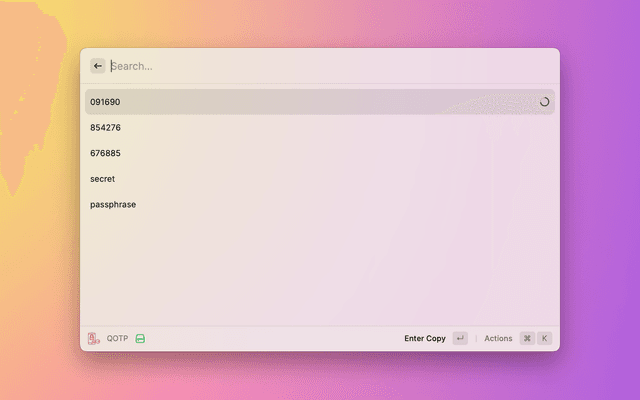Click the green icon beside QOTP
Image resolution: width=640 pixels, height=400 pixels.
coord(141,338)
